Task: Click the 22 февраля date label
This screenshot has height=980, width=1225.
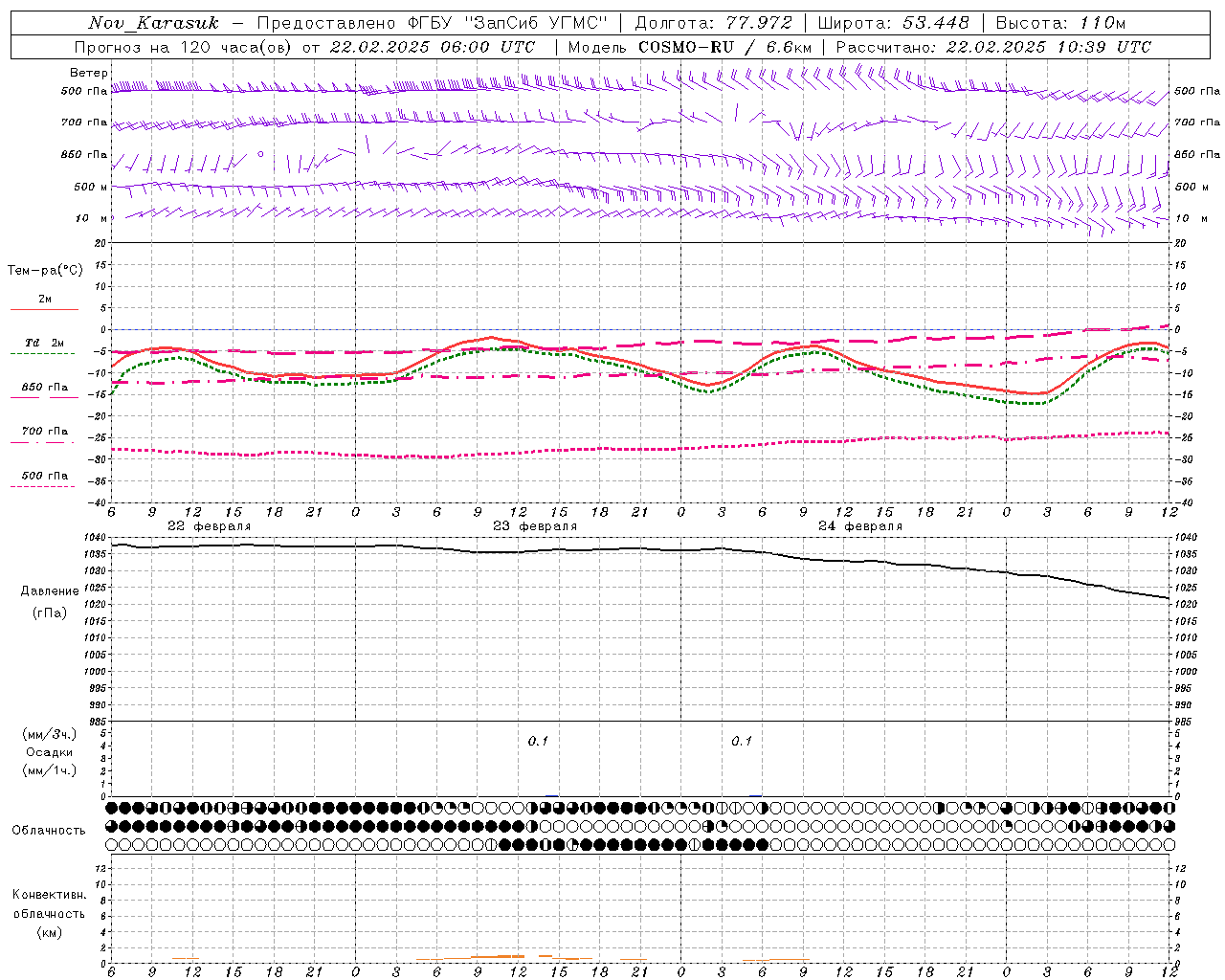Action: [x=210, y=526]
